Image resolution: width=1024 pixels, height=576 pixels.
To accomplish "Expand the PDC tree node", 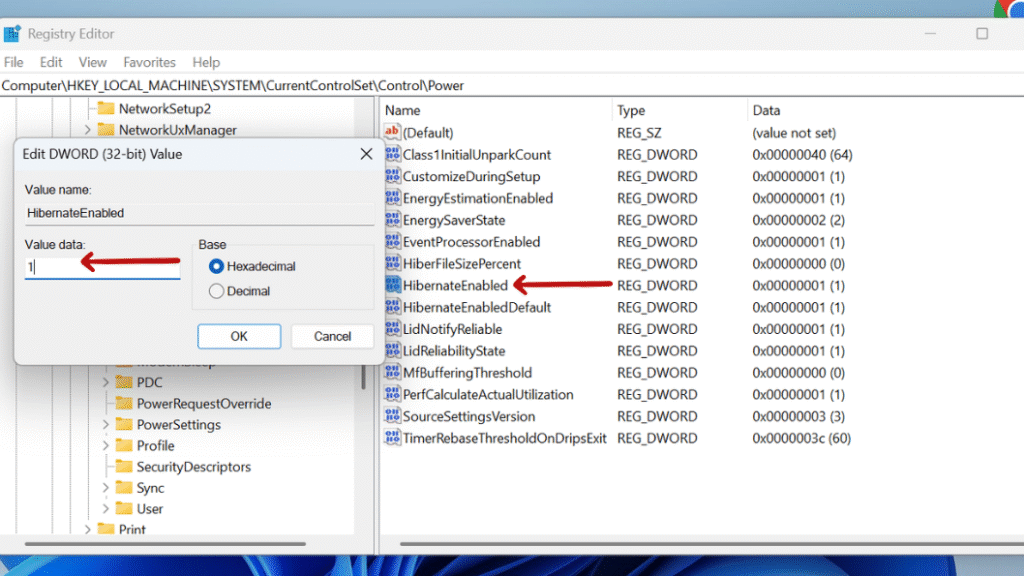I will coord(106,382).
